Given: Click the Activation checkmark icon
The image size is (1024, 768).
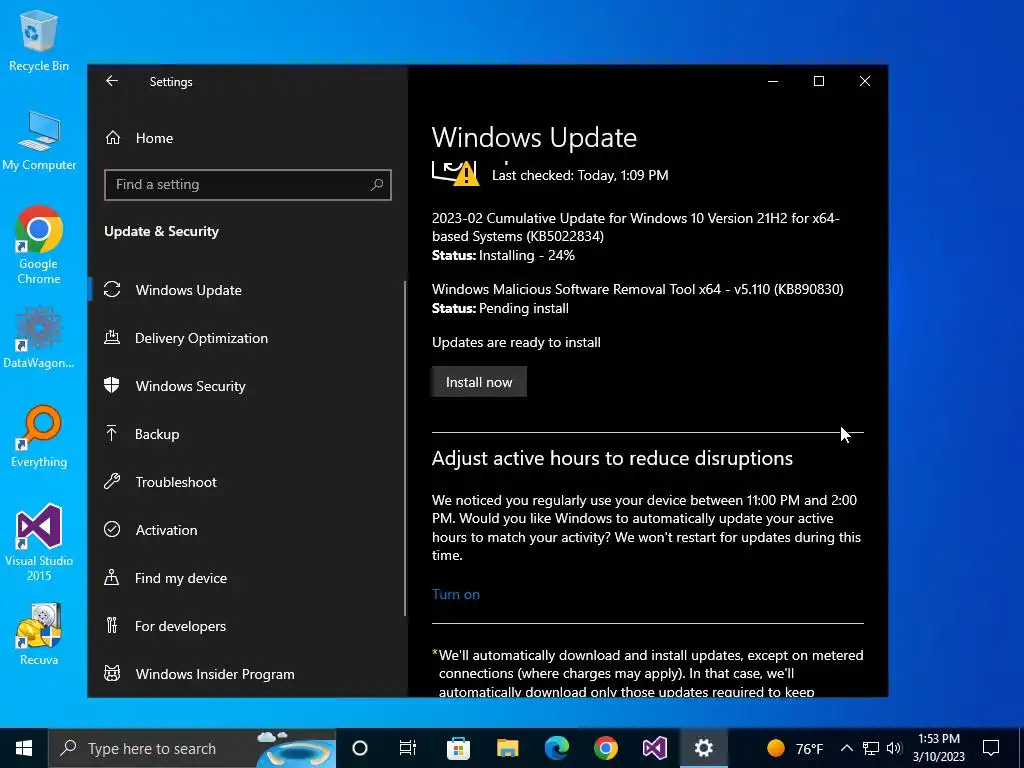Looking at the screenshot, I should 112,530.
